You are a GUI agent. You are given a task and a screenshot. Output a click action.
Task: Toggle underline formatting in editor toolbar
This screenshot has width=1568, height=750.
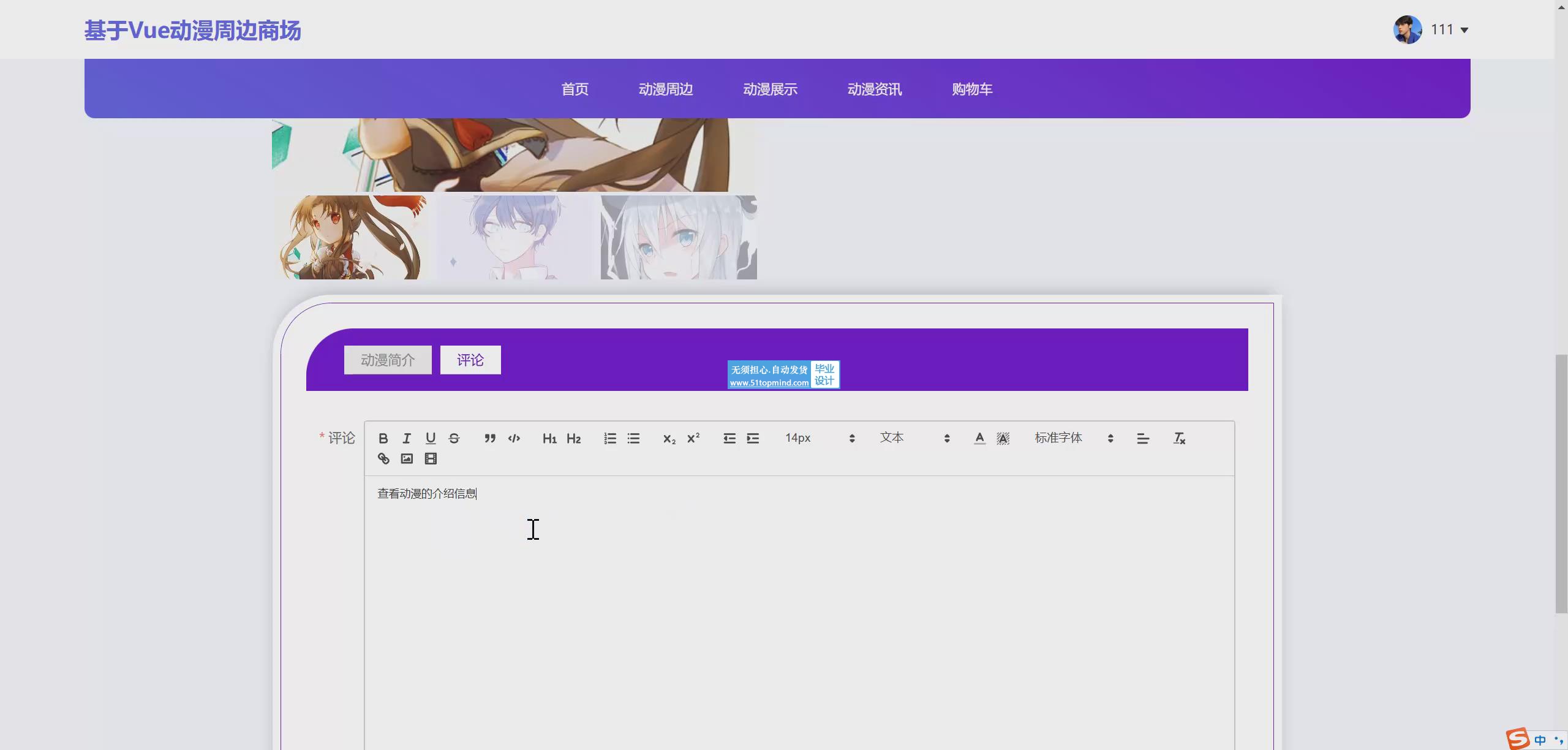(431, 438)
